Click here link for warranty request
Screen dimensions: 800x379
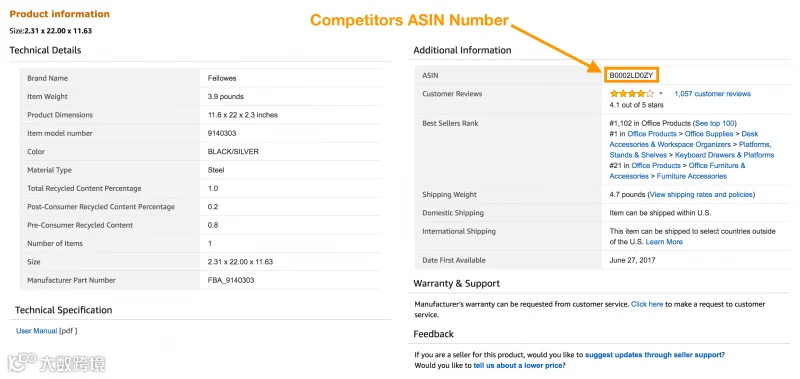(x=647, y=305)
